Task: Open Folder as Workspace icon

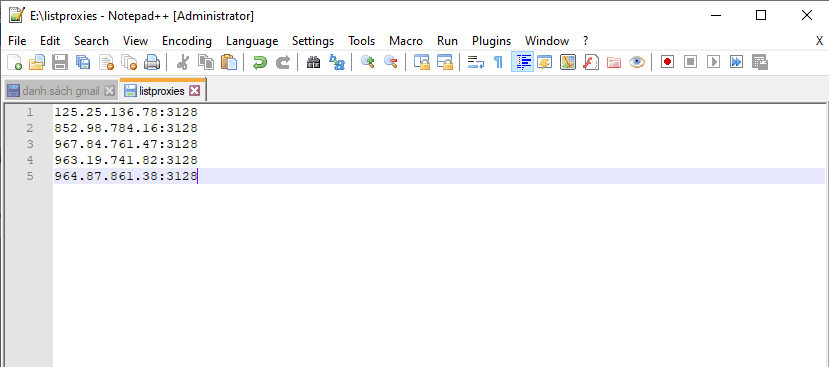Action: (614, 62)
